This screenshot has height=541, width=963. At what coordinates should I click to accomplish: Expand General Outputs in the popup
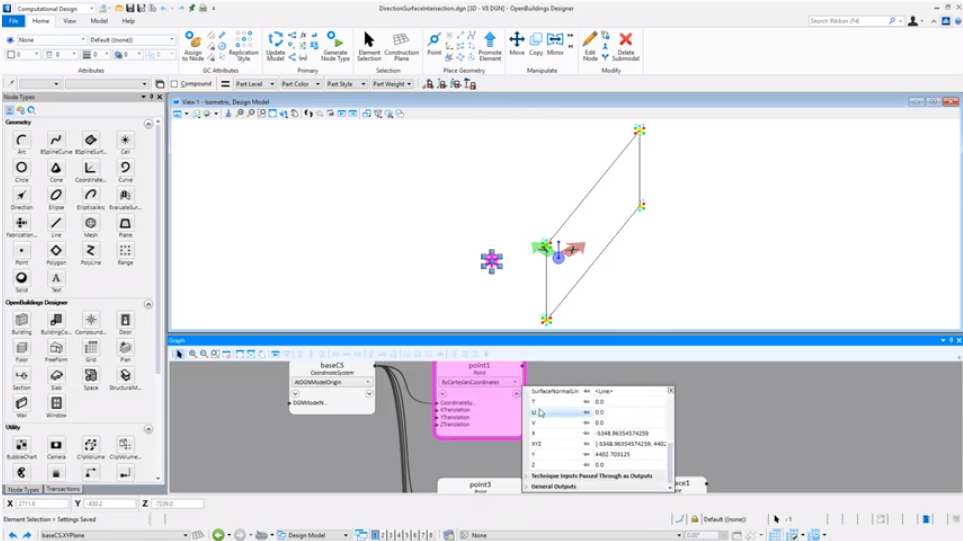[555, 486]
